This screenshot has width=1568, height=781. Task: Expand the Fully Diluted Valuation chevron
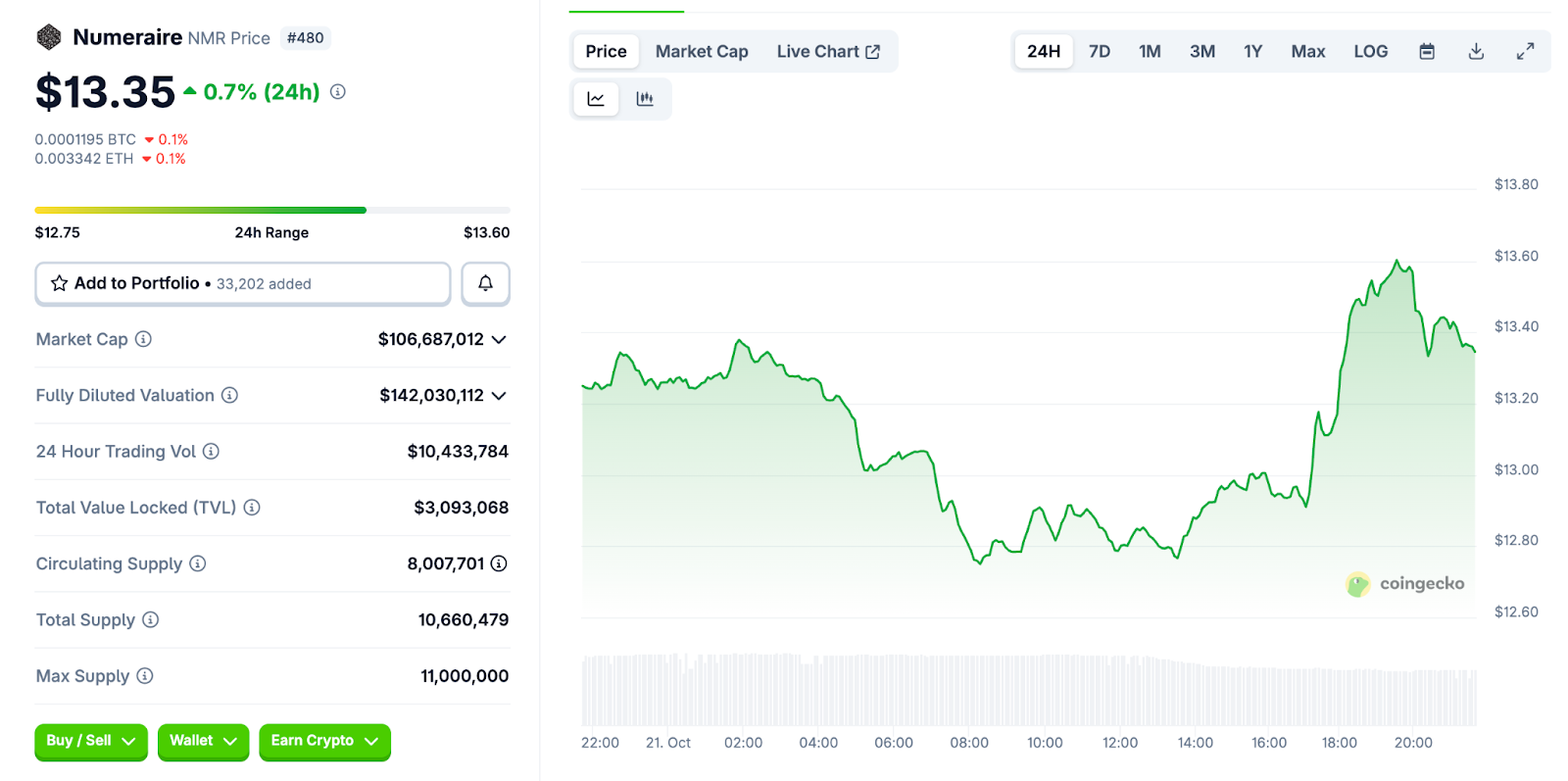[499, 396]
